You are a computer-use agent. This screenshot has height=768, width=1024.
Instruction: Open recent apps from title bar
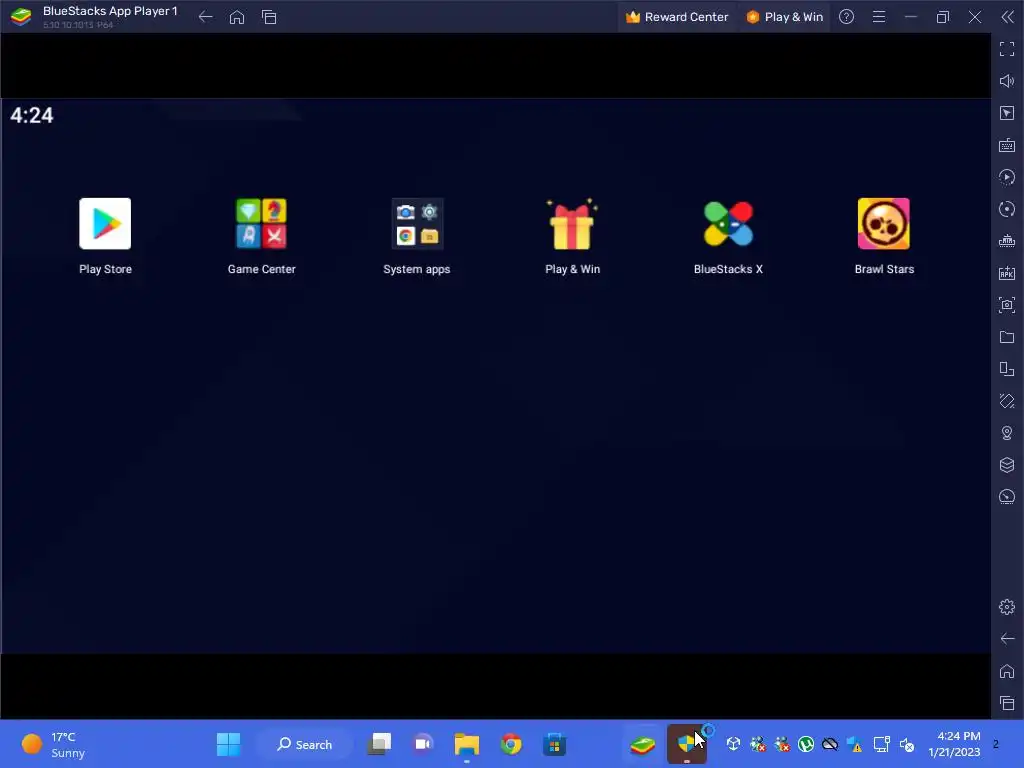[269, 17]
